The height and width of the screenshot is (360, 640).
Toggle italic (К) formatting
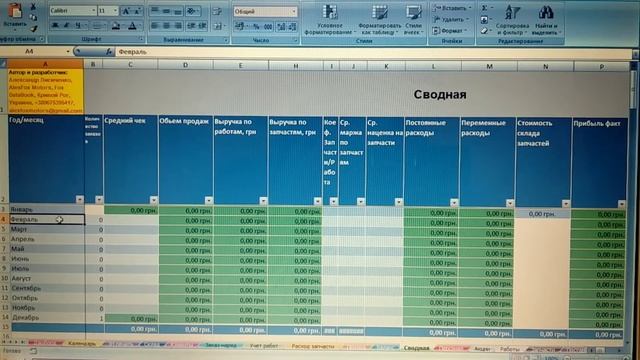tap(66, 25)
